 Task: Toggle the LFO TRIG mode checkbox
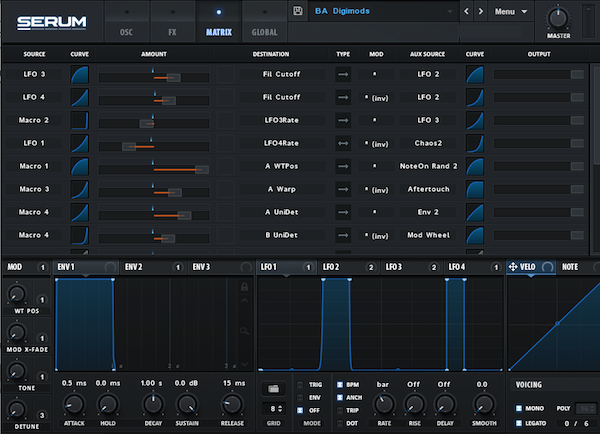pyautogui.click(x=300, y=385)
